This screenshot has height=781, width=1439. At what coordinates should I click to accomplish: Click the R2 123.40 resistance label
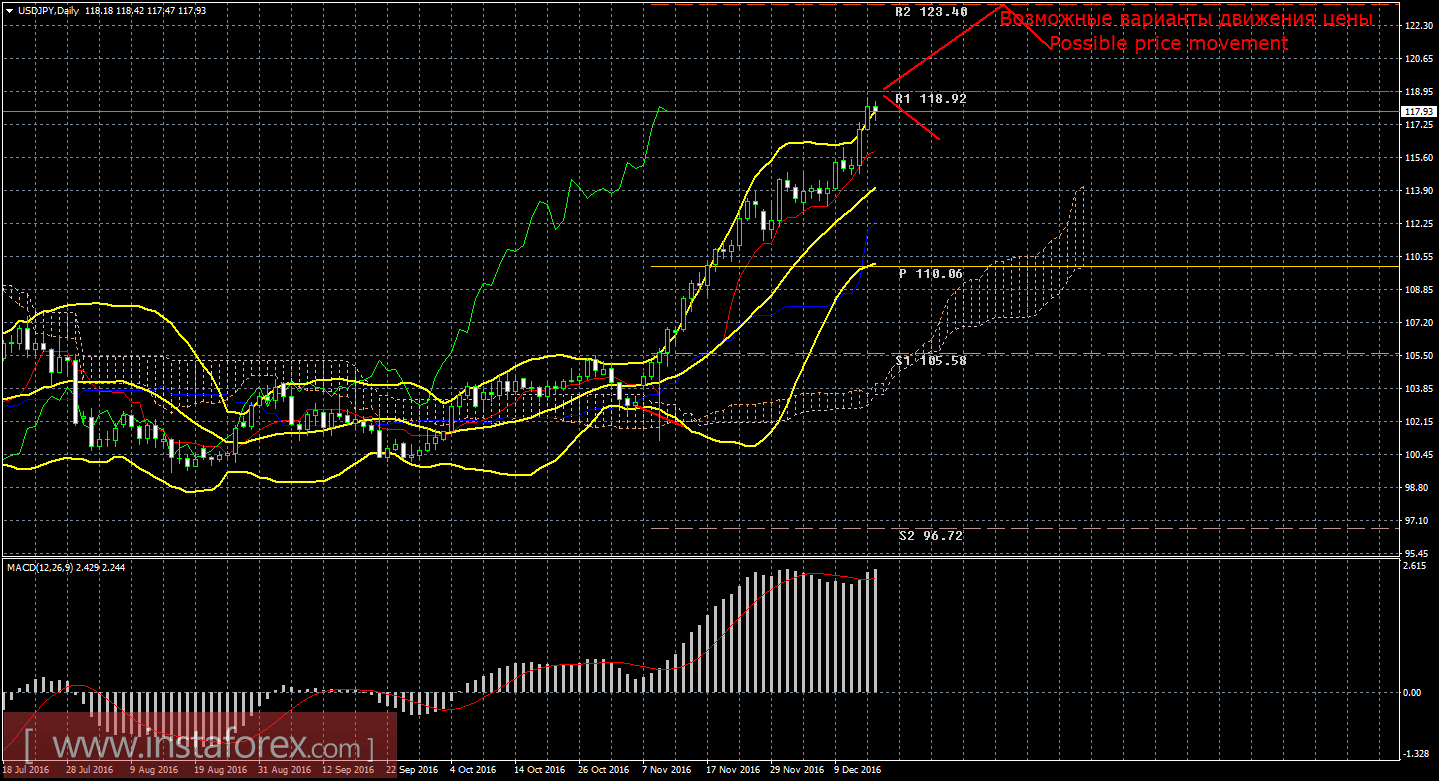932,12
